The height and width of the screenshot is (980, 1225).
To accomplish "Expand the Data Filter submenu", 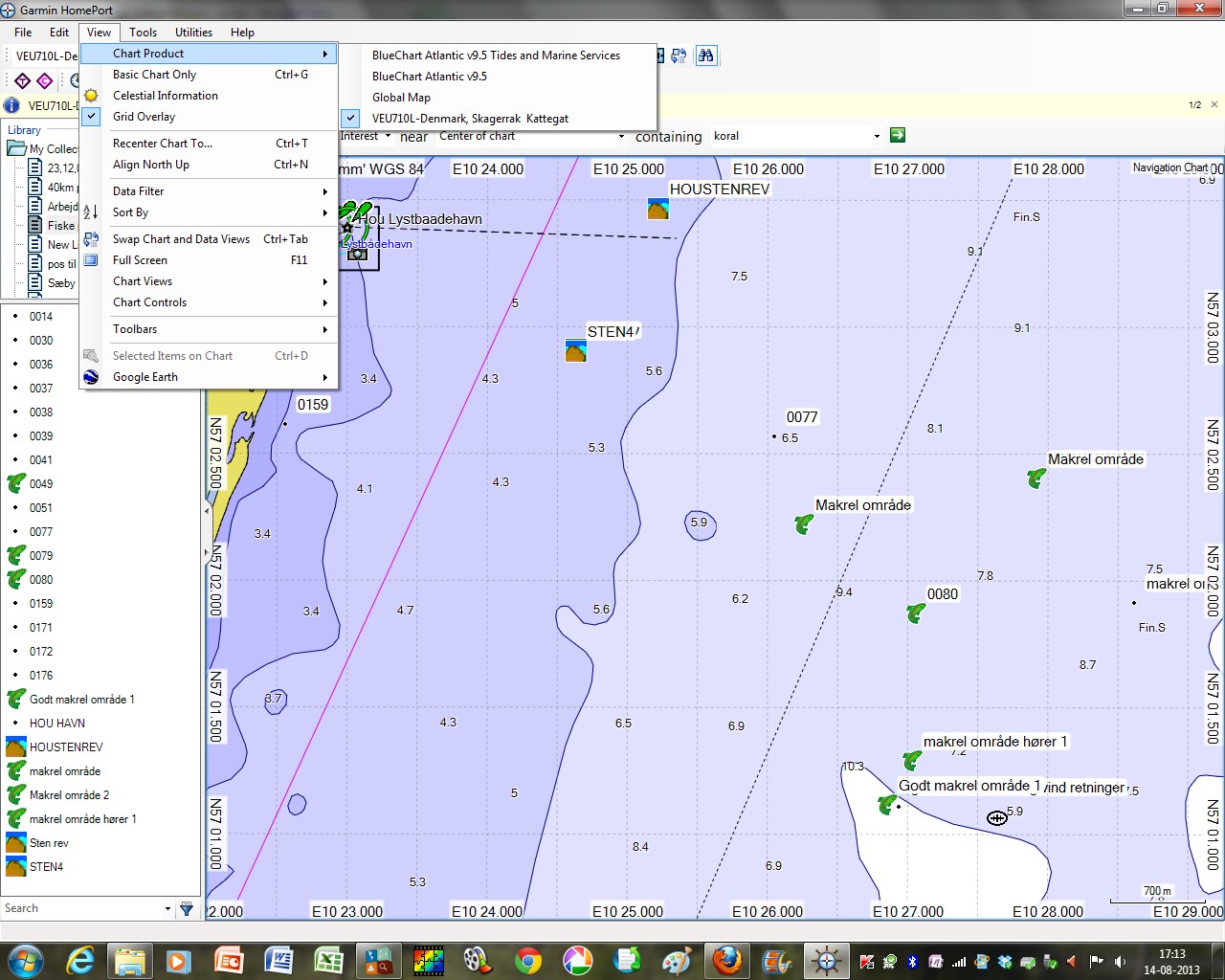I will [x=209, y=191].
